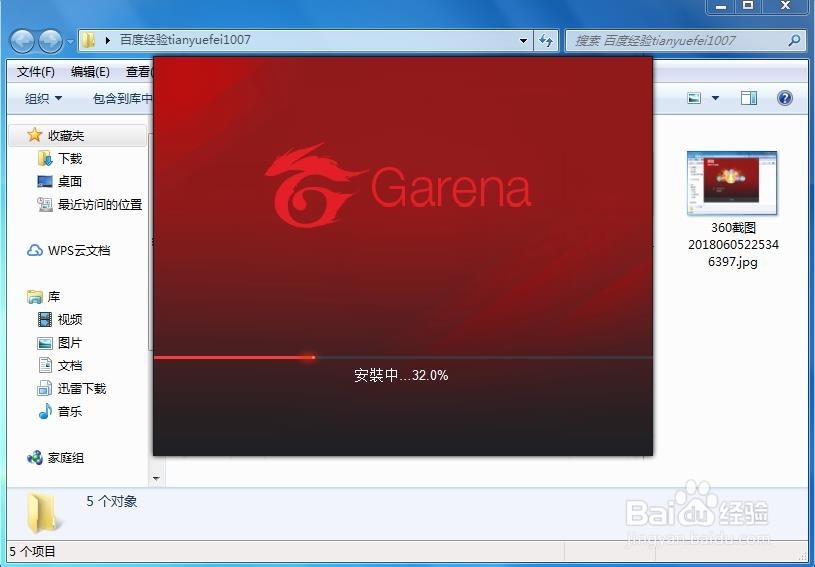Click the 库 libraries icon
Screen dimensions: 815x567
[34, 297]
